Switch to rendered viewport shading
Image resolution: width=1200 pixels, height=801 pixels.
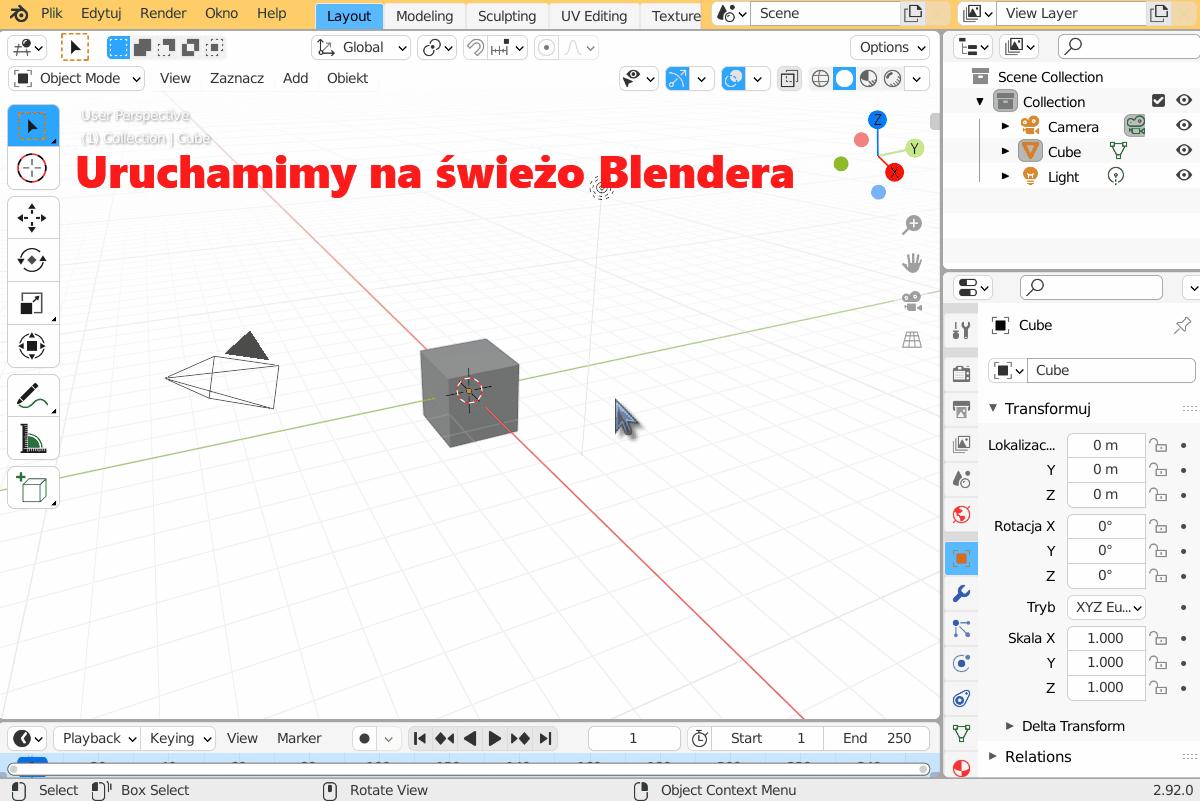[892, 78]
